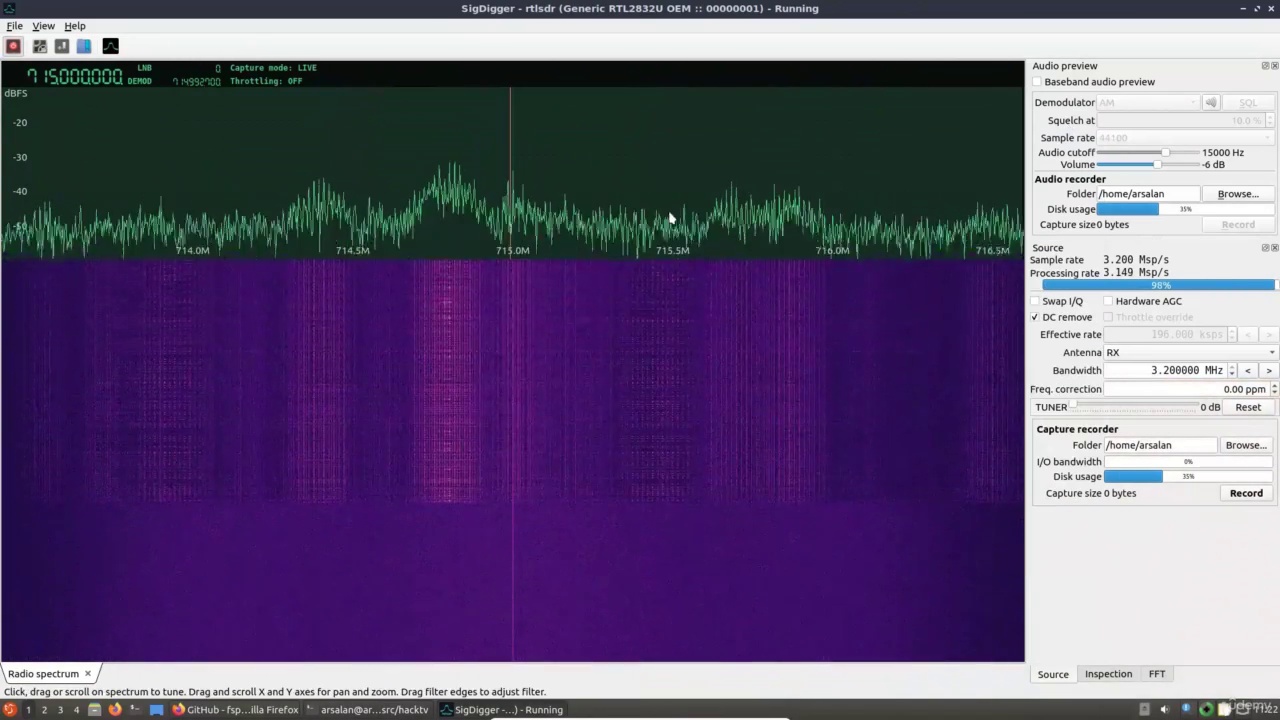The height and width of the screenshot is (720, 1280).
Task: Click the 715.0M label on frequency axis
Action: [512, 251]
